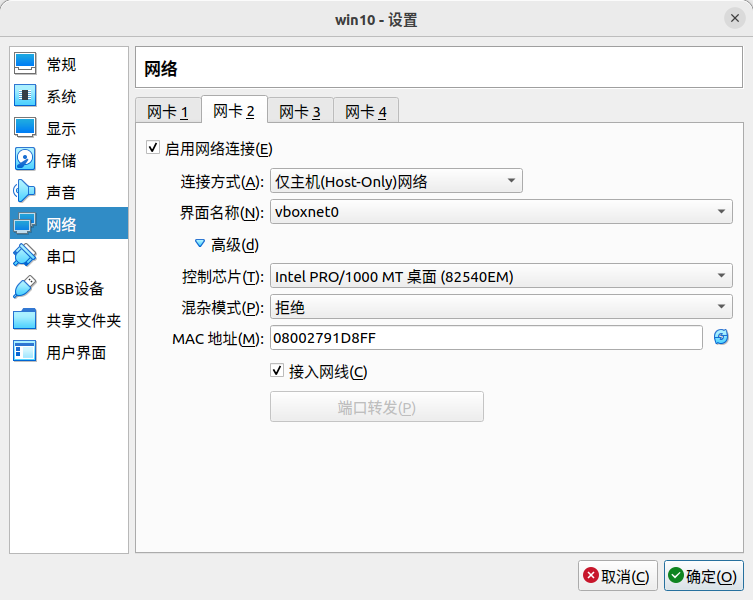
Task: Open the 混杂模式 dropdown
Action: [x=501, y=308]
